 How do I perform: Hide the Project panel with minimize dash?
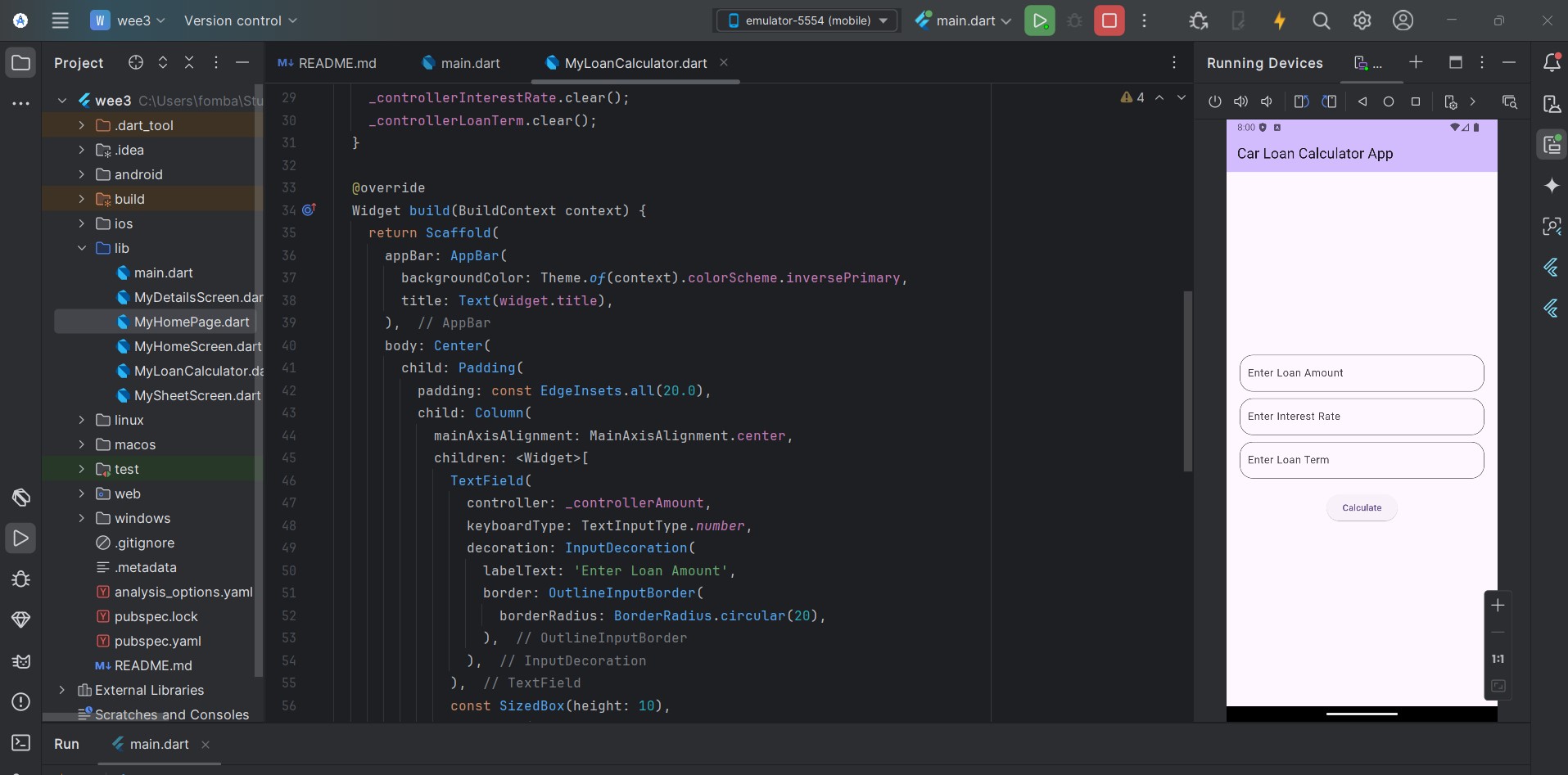pos(242,62)
